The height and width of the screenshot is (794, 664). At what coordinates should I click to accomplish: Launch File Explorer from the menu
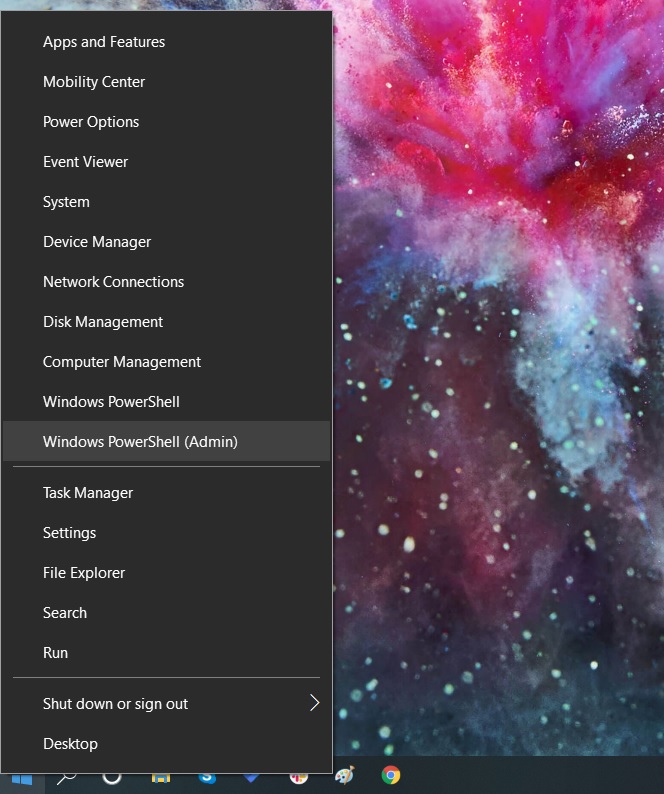[166, 573]
